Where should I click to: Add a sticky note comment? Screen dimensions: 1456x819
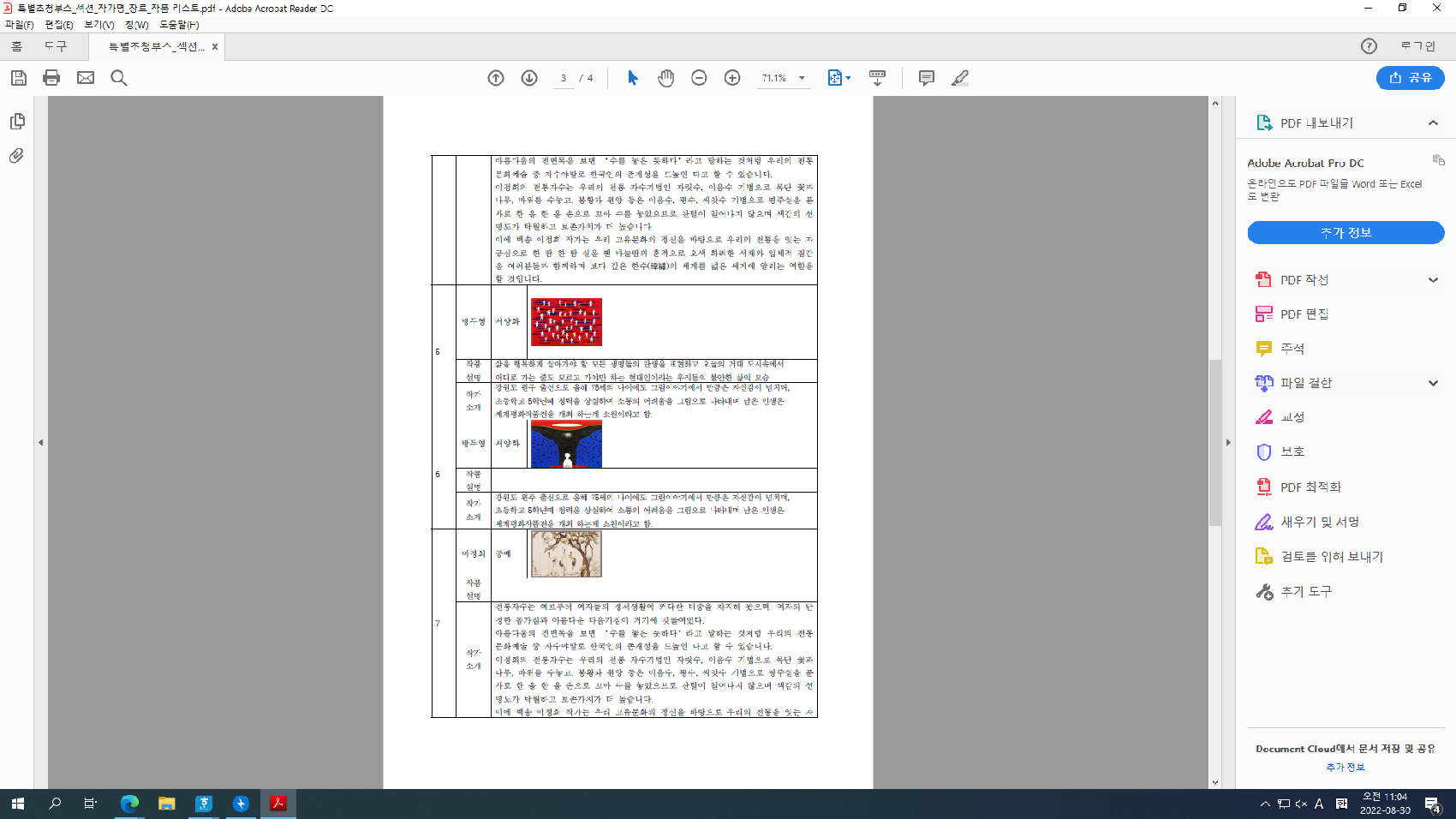926,78
